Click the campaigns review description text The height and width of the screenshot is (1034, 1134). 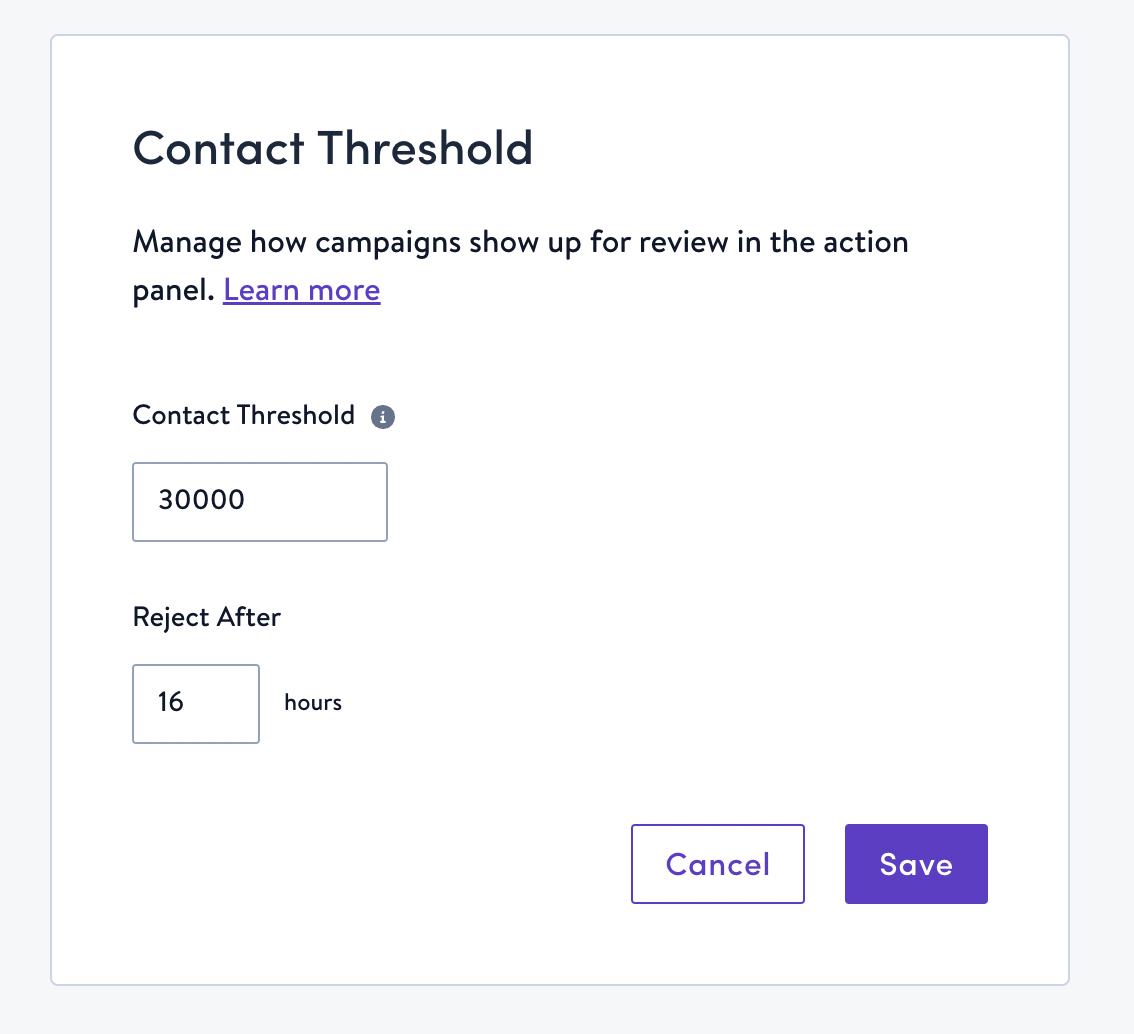point(520,242)
